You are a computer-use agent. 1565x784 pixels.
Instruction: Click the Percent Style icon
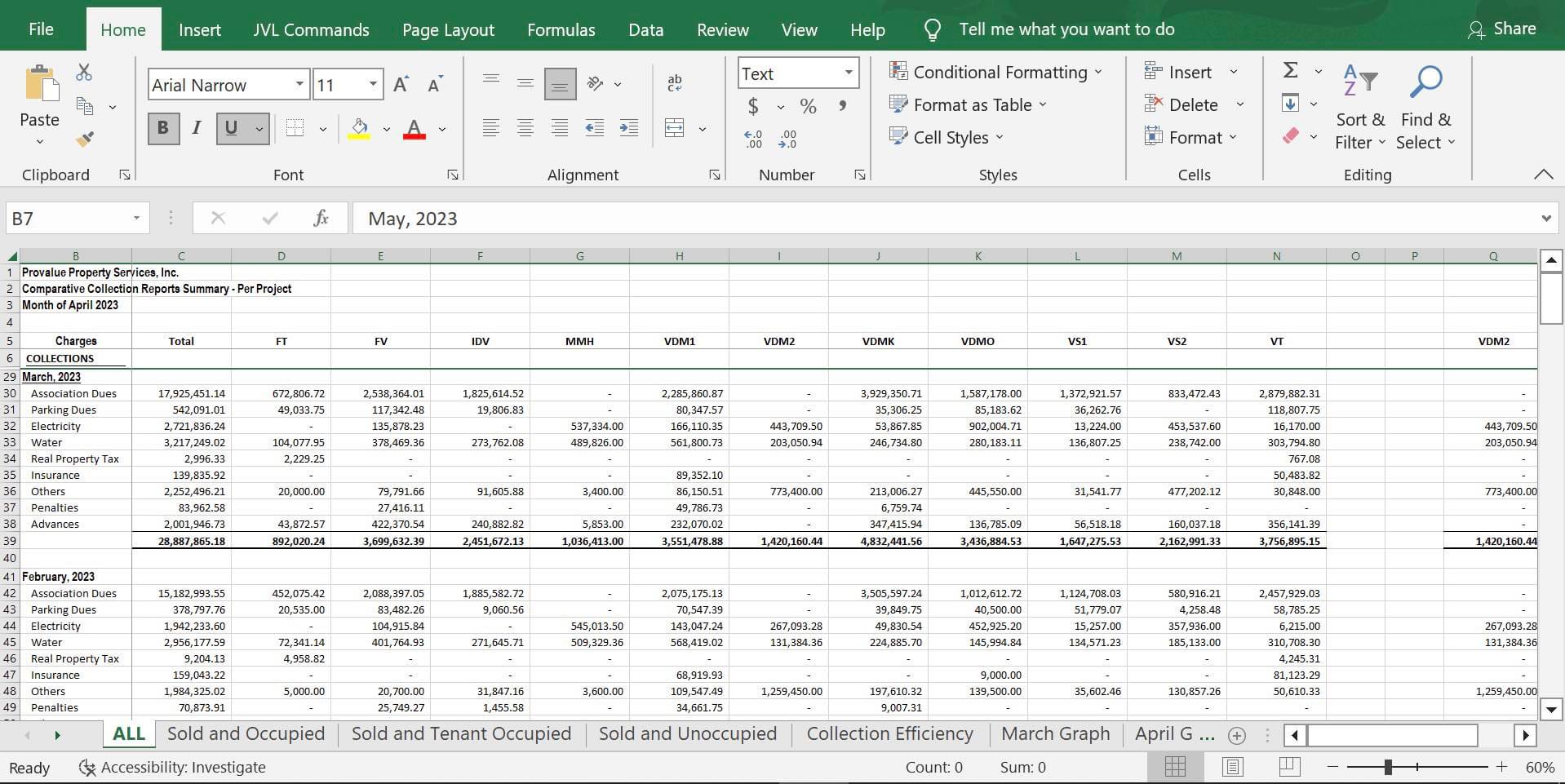[x=808, y=106]
